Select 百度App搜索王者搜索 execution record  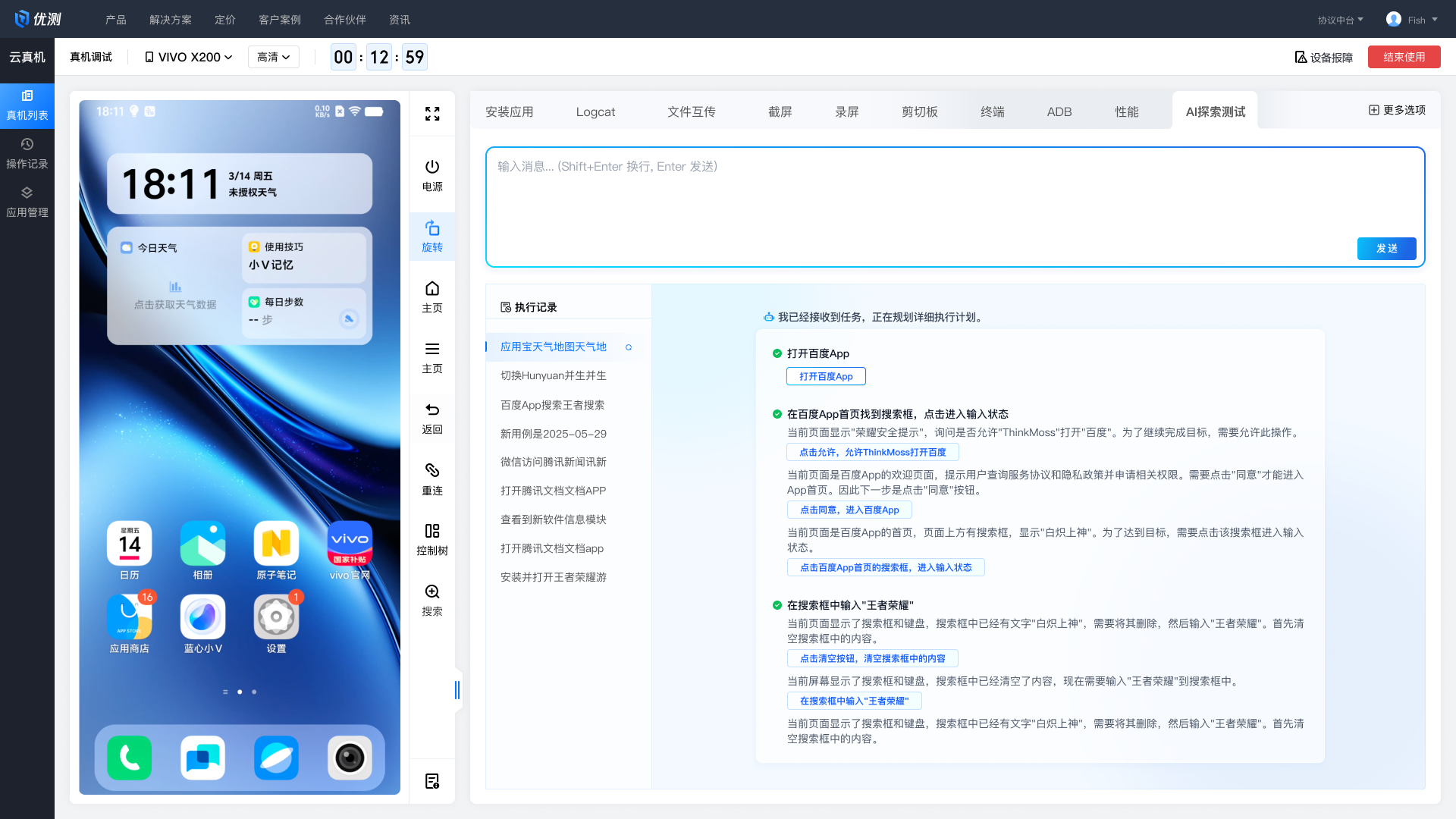pos(553,405)
